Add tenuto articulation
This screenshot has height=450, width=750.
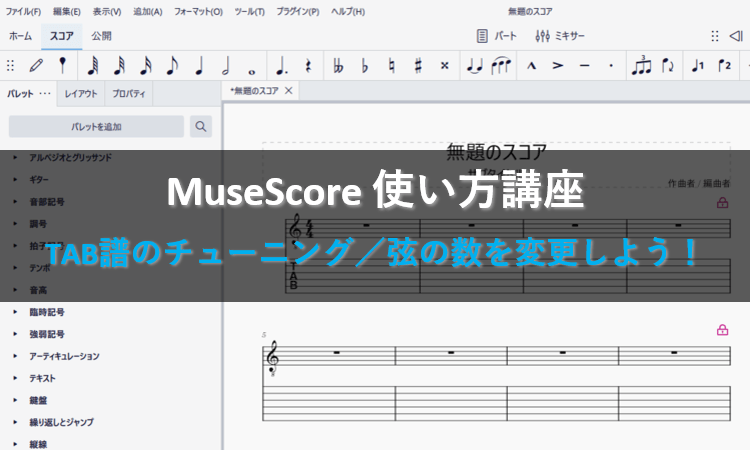click(x=585, y=66)
